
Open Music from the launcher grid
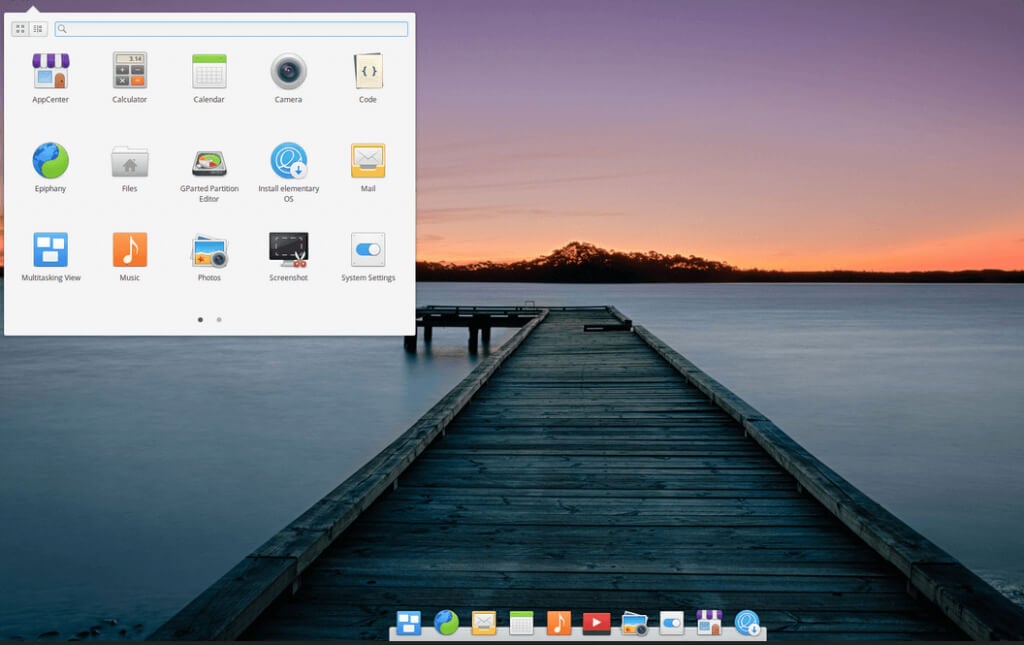(x=130, y=250)
